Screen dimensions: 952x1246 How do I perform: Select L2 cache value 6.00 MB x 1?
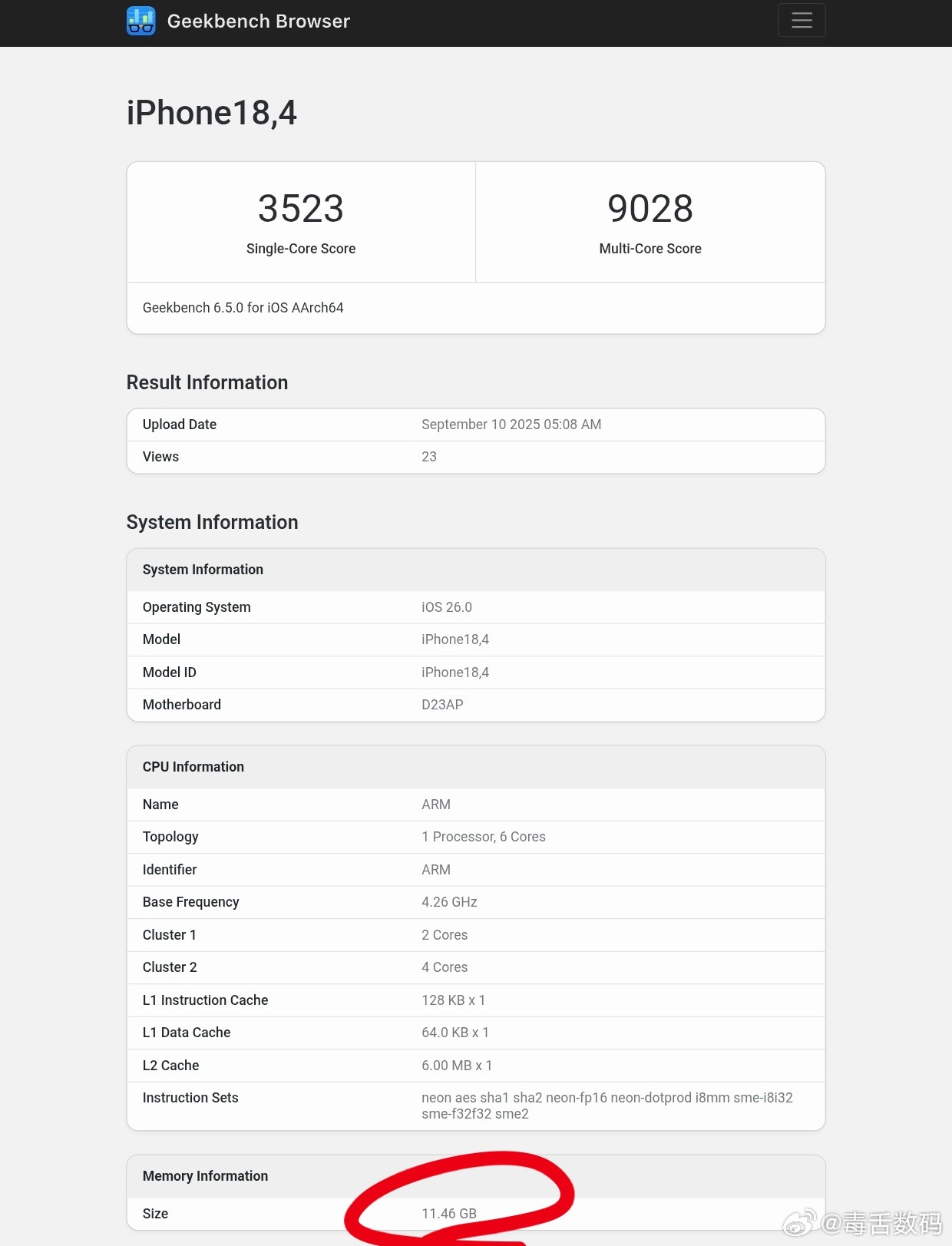457,1066
